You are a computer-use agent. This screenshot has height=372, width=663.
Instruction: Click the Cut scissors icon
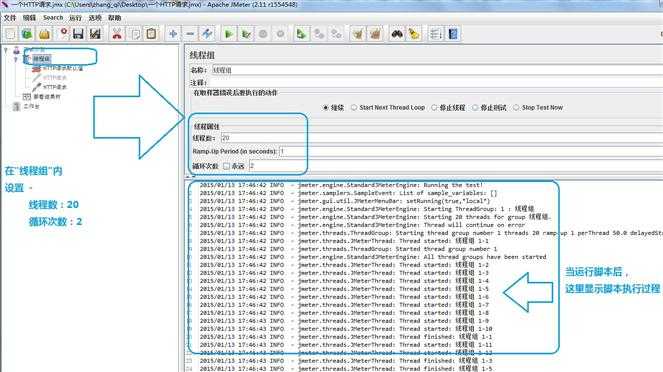point(117,34)
